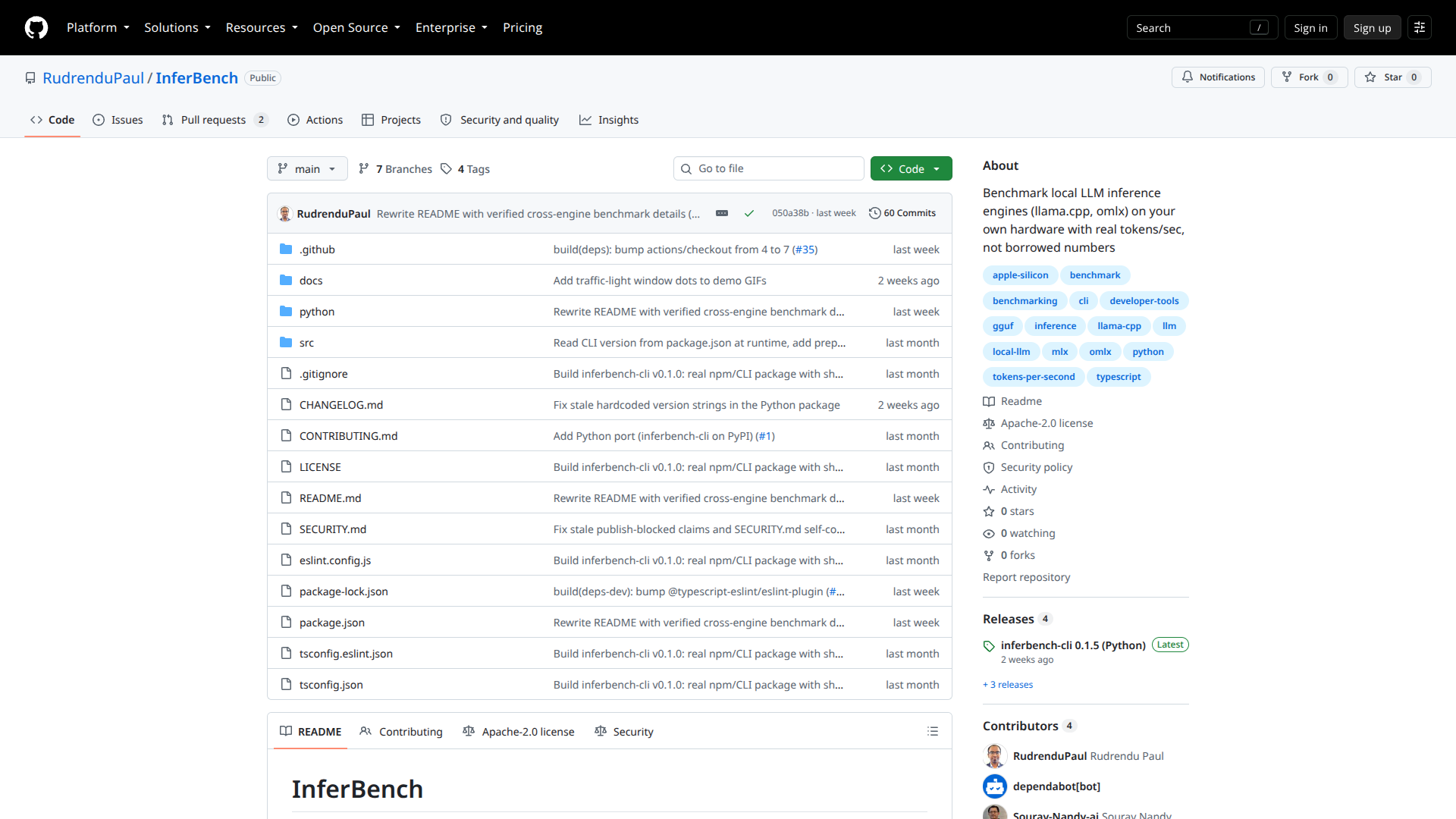Open the src folder icon
Viewport: 1456px width, 819px height.
(286, 343)
